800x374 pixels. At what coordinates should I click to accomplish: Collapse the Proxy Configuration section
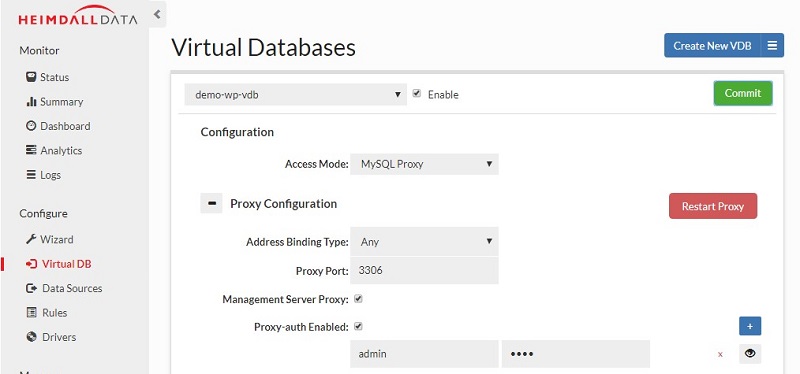211,204
